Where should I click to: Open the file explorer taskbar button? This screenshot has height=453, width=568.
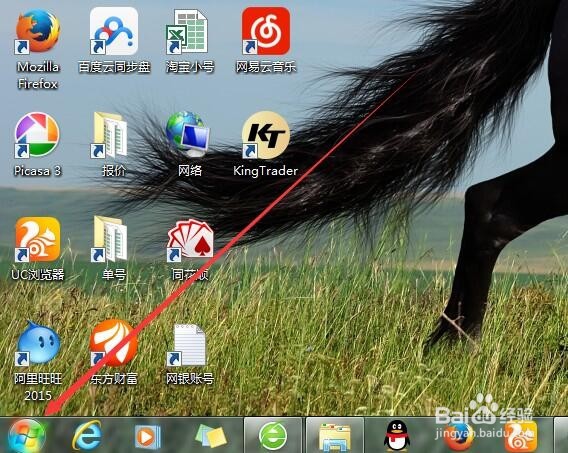coord(335,436)
